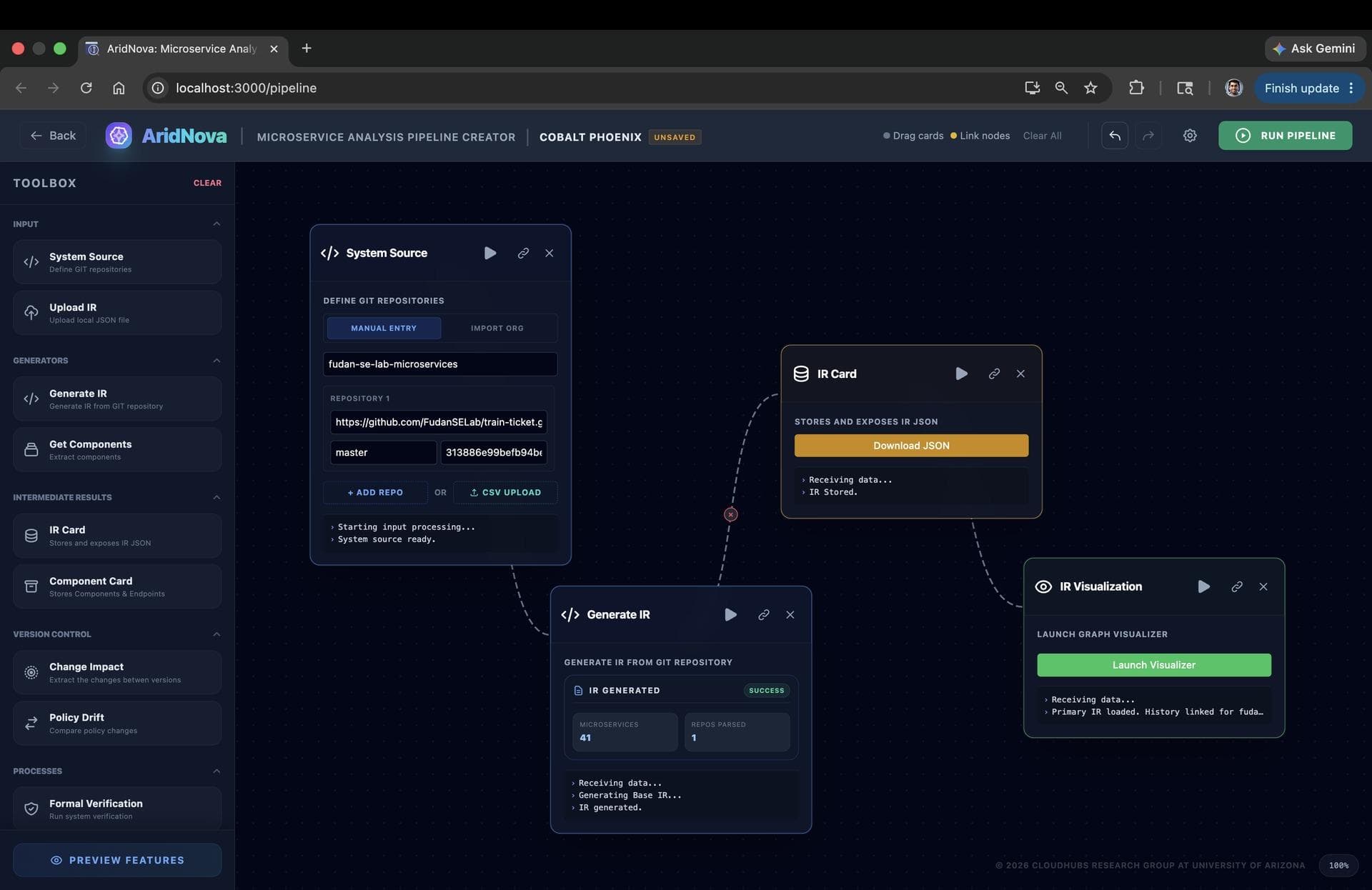Run the IR Card play icon
Screen dimensions: 1372x890
(x=961, y=374)
